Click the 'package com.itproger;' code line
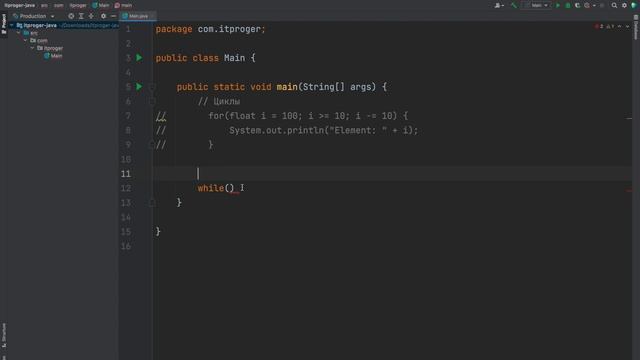The height and width of the screenshot is (360, 640). tap(210, 29)
